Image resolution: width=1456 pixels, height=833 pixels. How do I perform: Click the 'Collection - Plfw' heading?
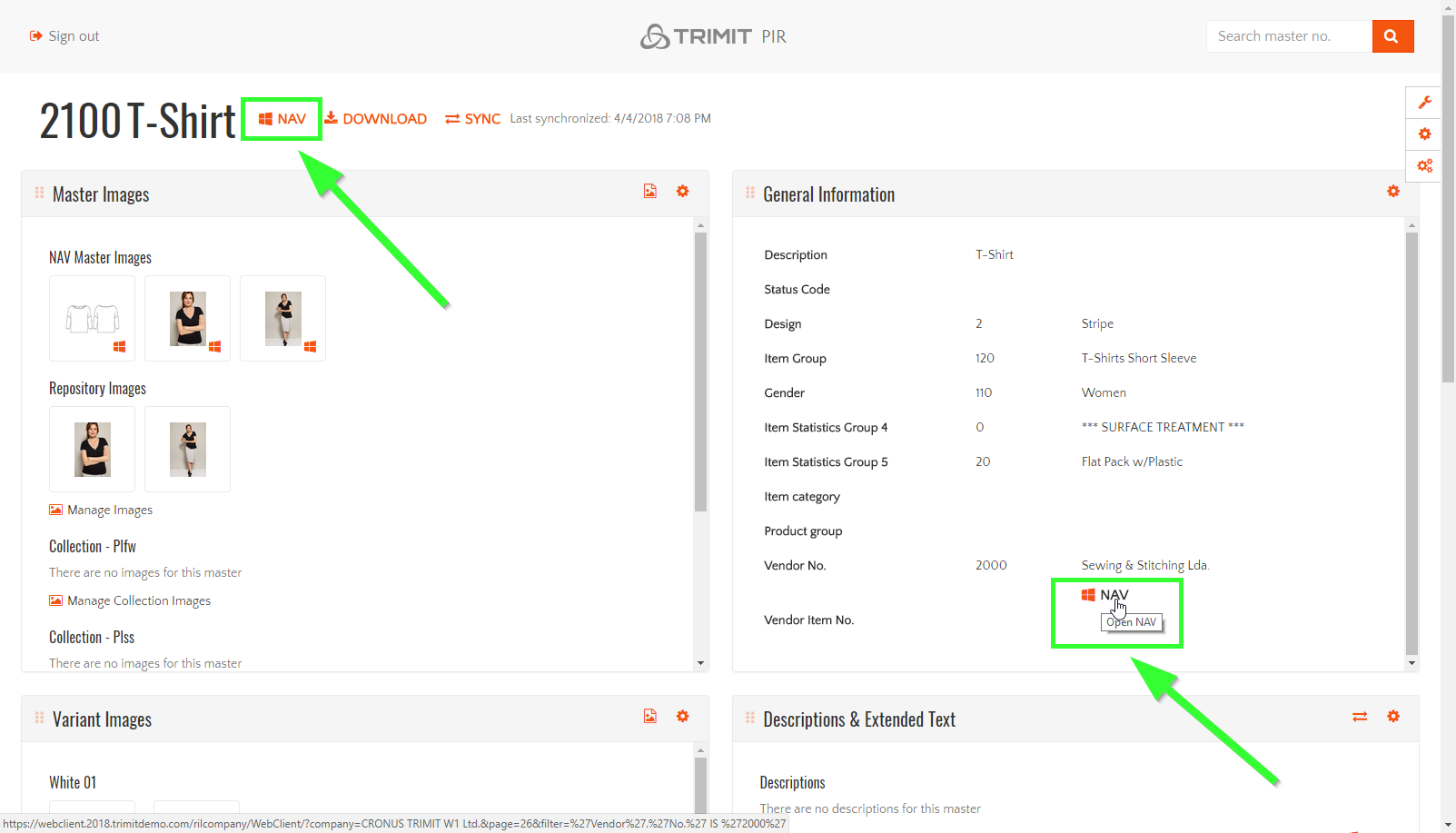[93, 547]
